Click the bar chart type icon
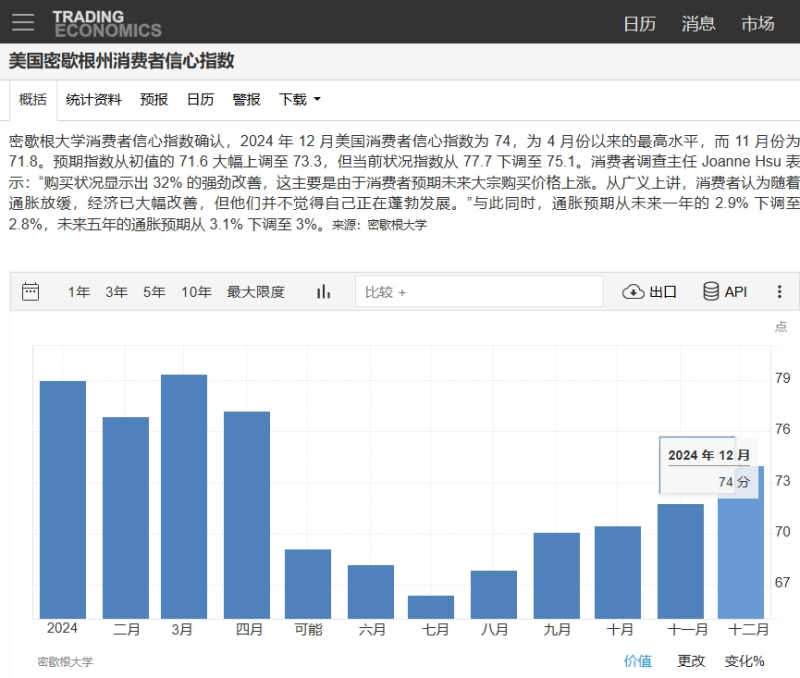This screenshot has width=800, height=678. pos(323,292)
